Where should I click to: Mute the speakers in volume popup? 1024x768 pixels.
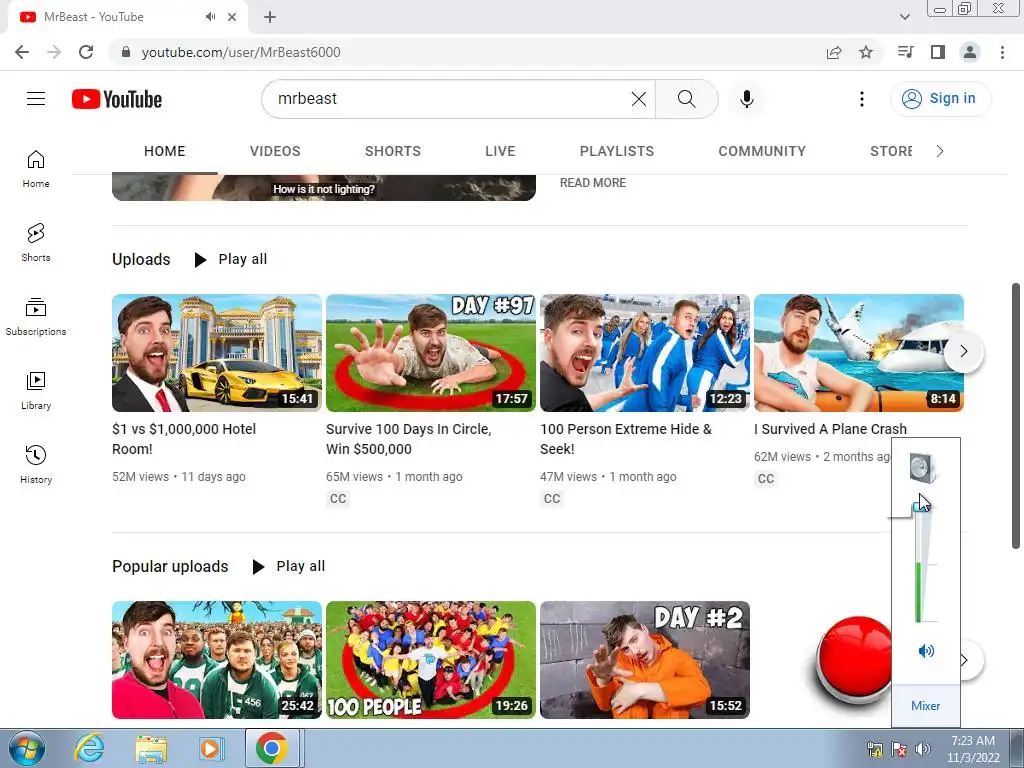point(926,651)
